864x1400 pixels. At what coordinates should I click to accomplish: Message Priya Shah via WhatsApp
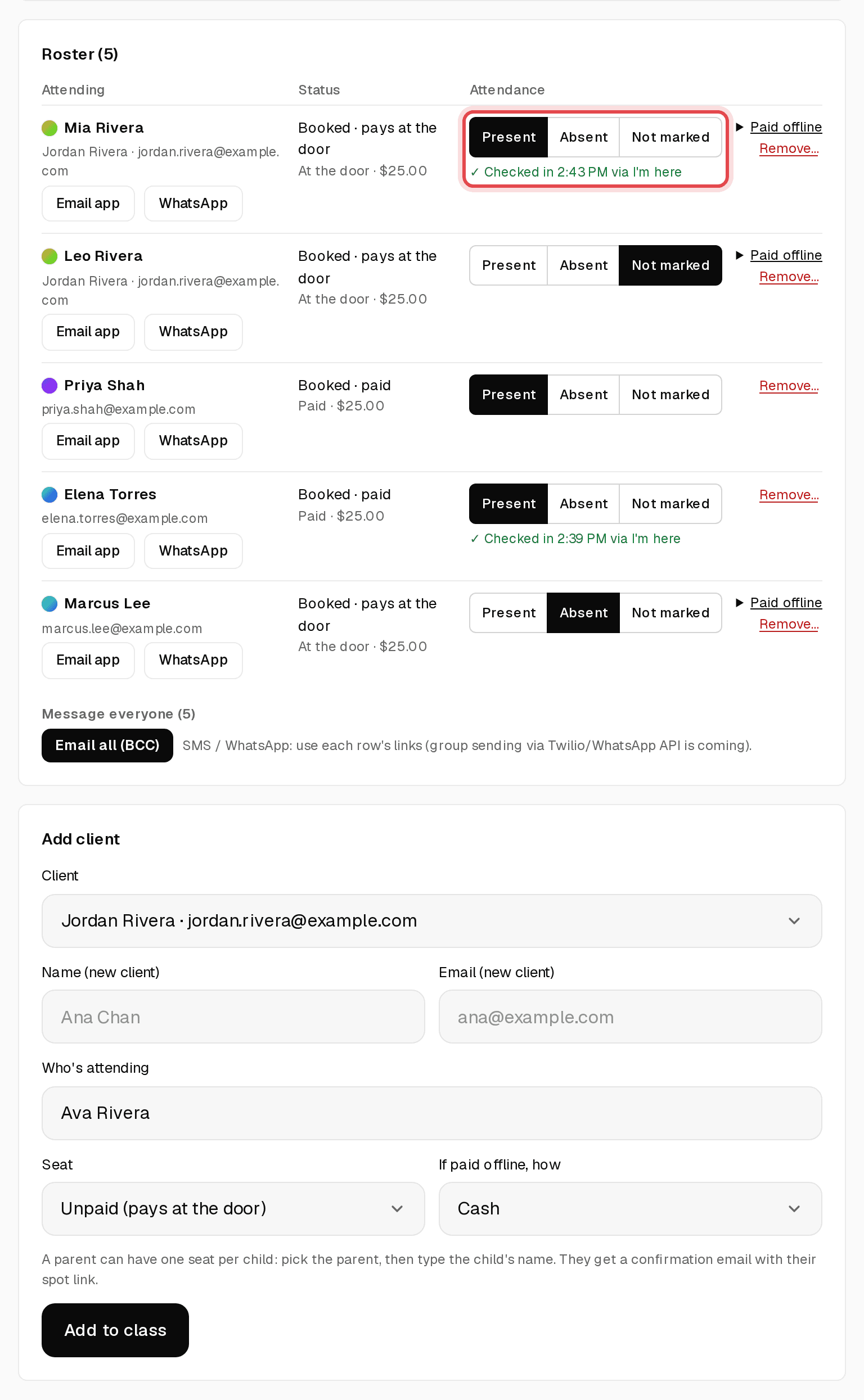193,441
